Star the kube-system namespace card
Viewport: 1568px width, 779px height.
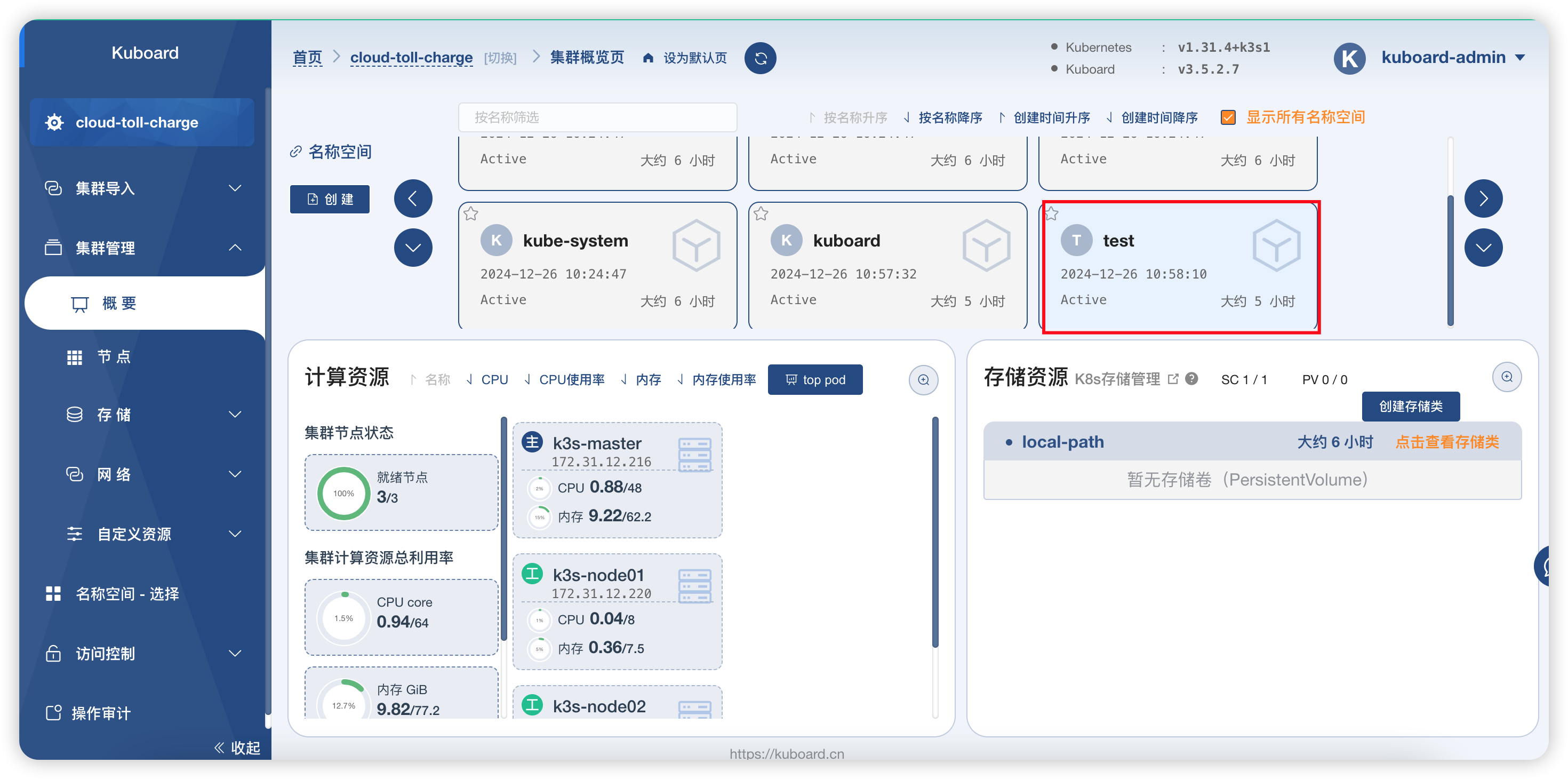tap(471, 214)
